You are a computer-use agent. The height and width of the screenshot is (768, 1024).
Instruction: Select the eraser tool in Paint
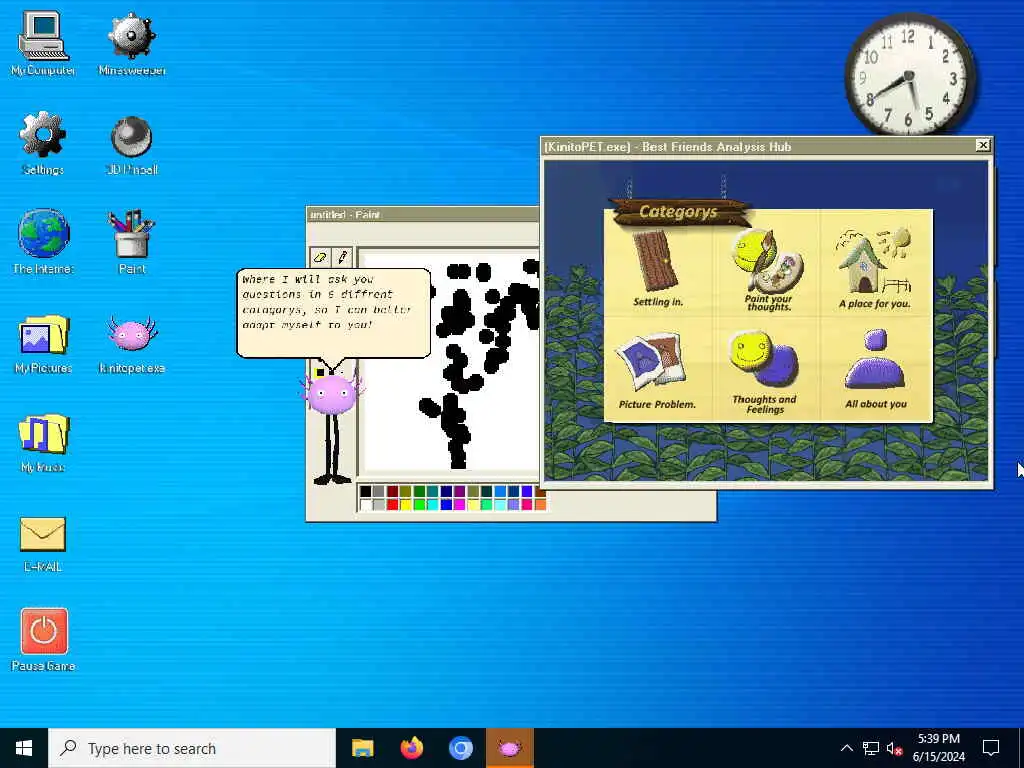[x=320, y=257]
